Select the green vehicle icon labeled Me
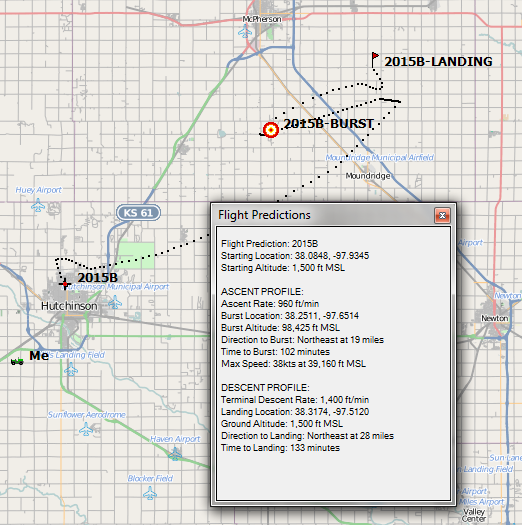The image size is (522, 525). 17,361
